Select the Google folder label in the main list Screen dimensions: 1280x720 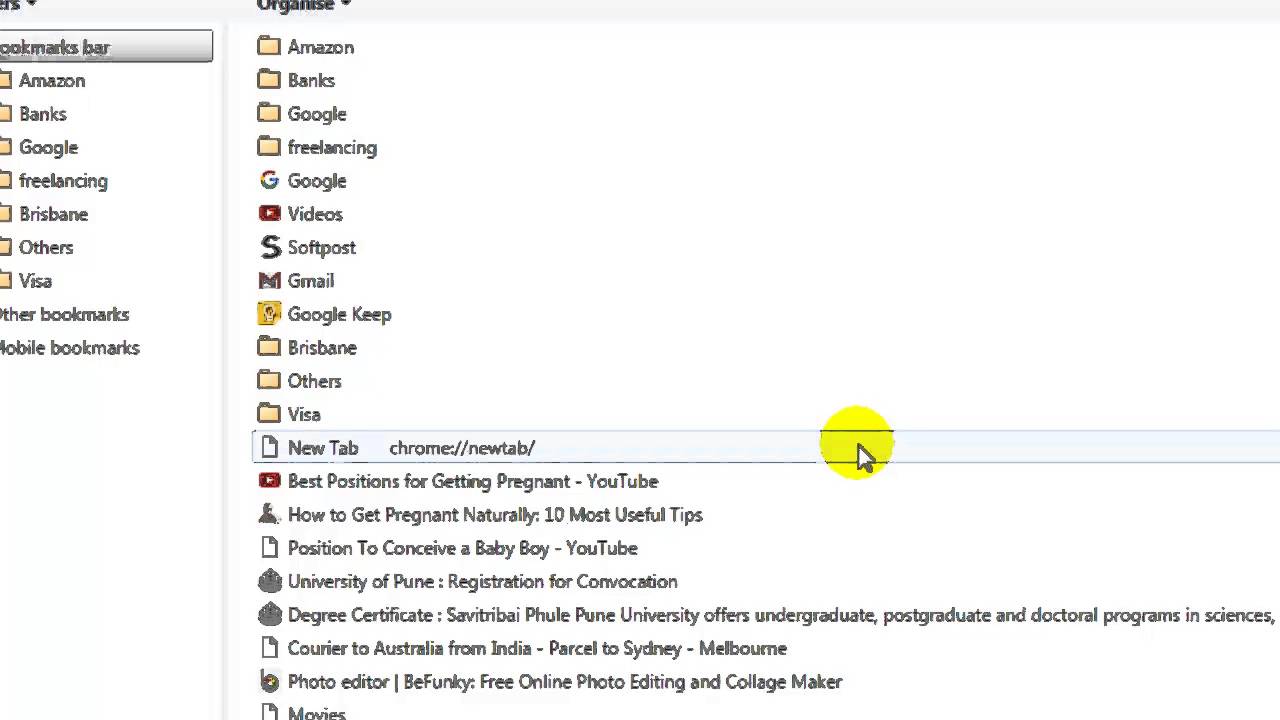[x=317, y=114]
